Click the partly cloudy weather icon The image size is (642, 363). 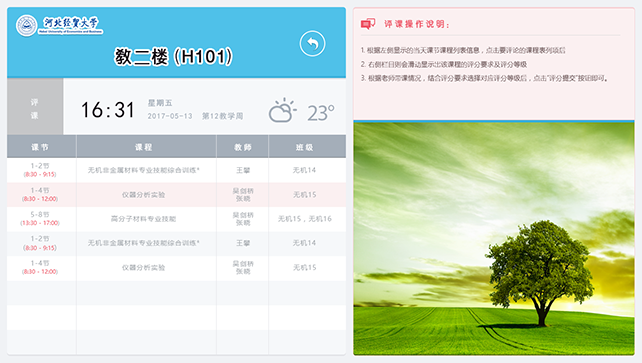click(282, 110)
